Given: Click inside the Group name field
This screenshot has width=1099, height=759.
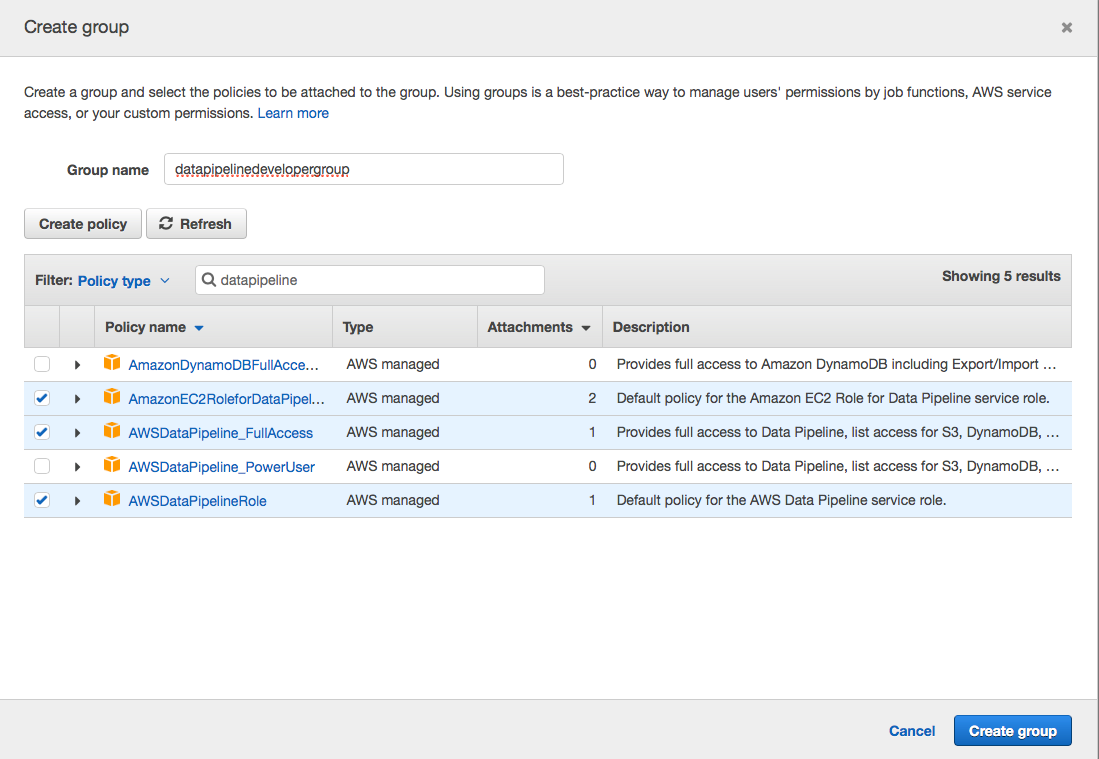Looking at the screenshot, I should [363, 168].
